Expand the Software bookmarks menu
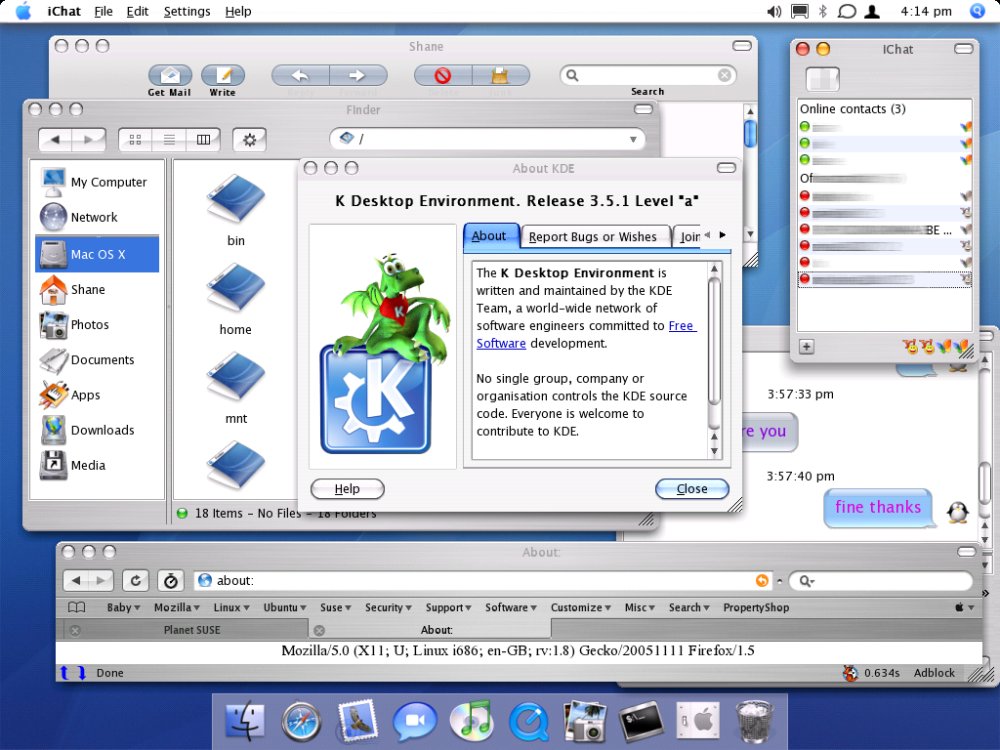 pyautogui.click(x=511, y=608)
